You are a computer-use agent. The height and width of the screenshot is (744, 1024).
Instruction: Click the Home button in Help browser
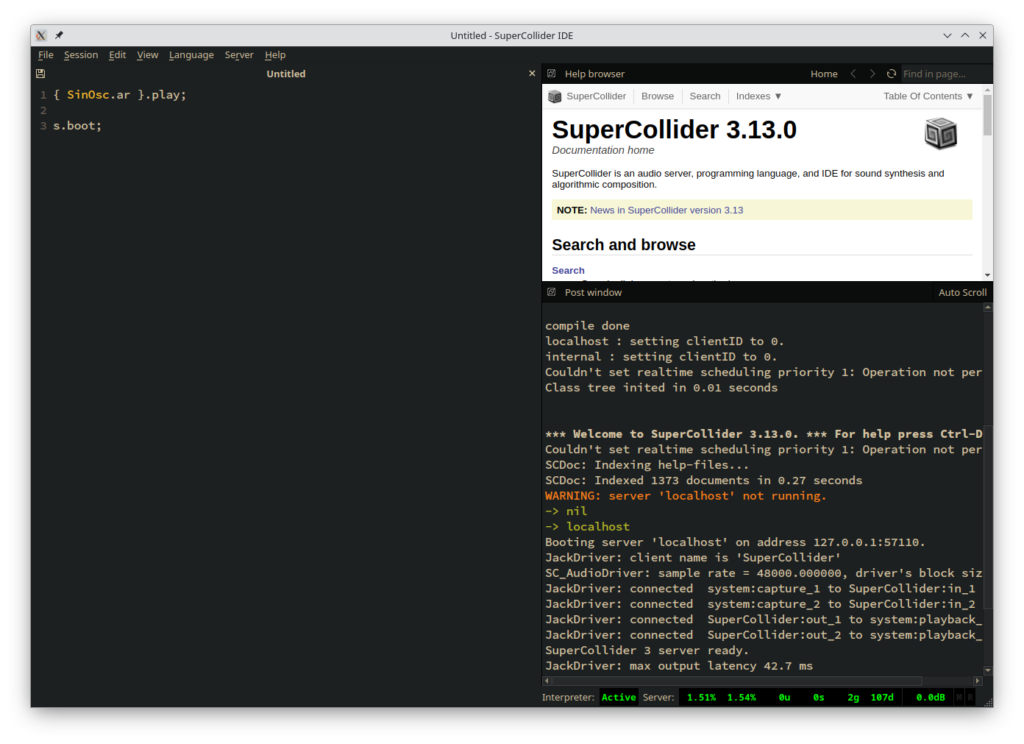pos(824,74)
